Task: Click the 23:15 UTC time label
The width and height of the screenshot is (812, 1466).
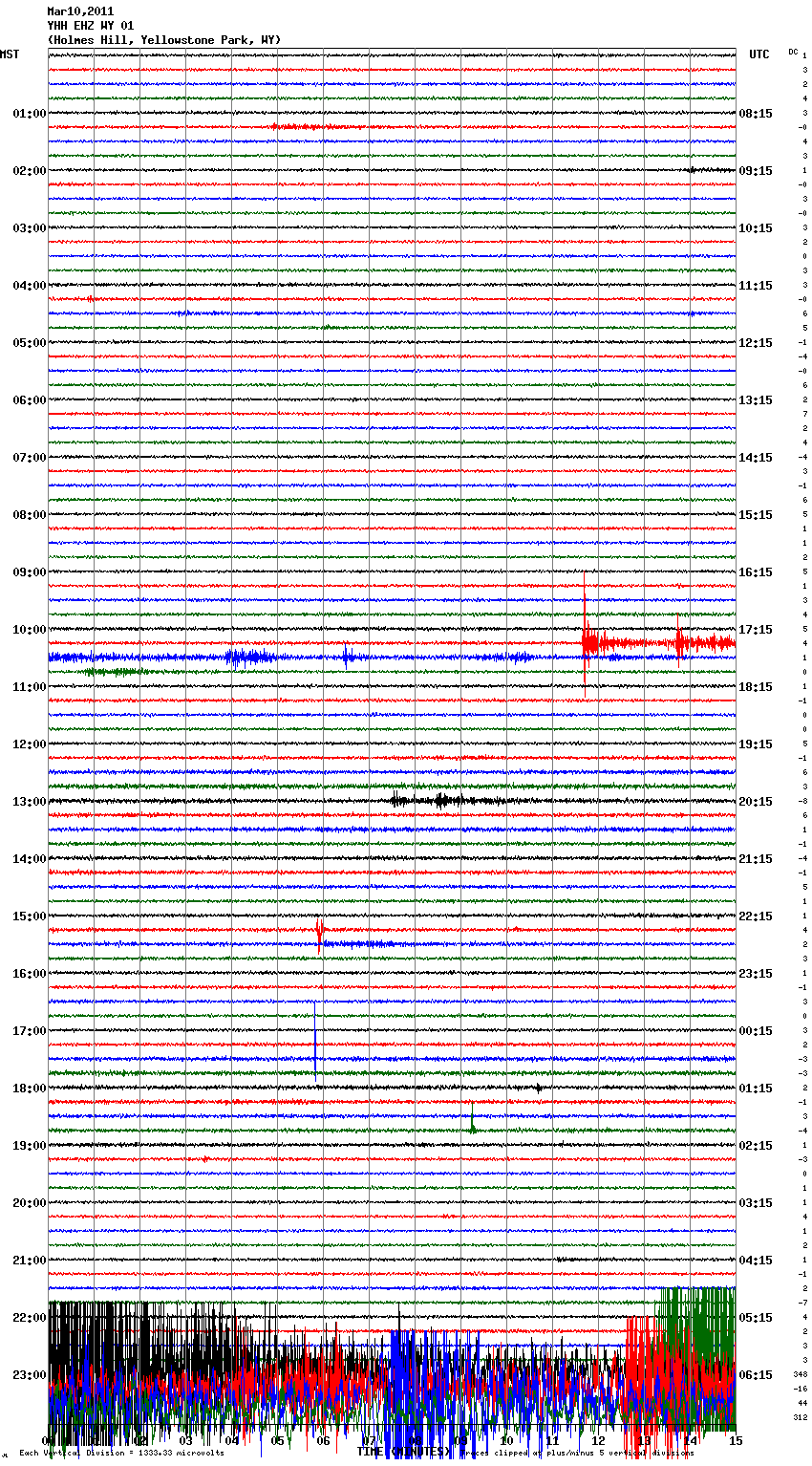Action: click(756, 974)
